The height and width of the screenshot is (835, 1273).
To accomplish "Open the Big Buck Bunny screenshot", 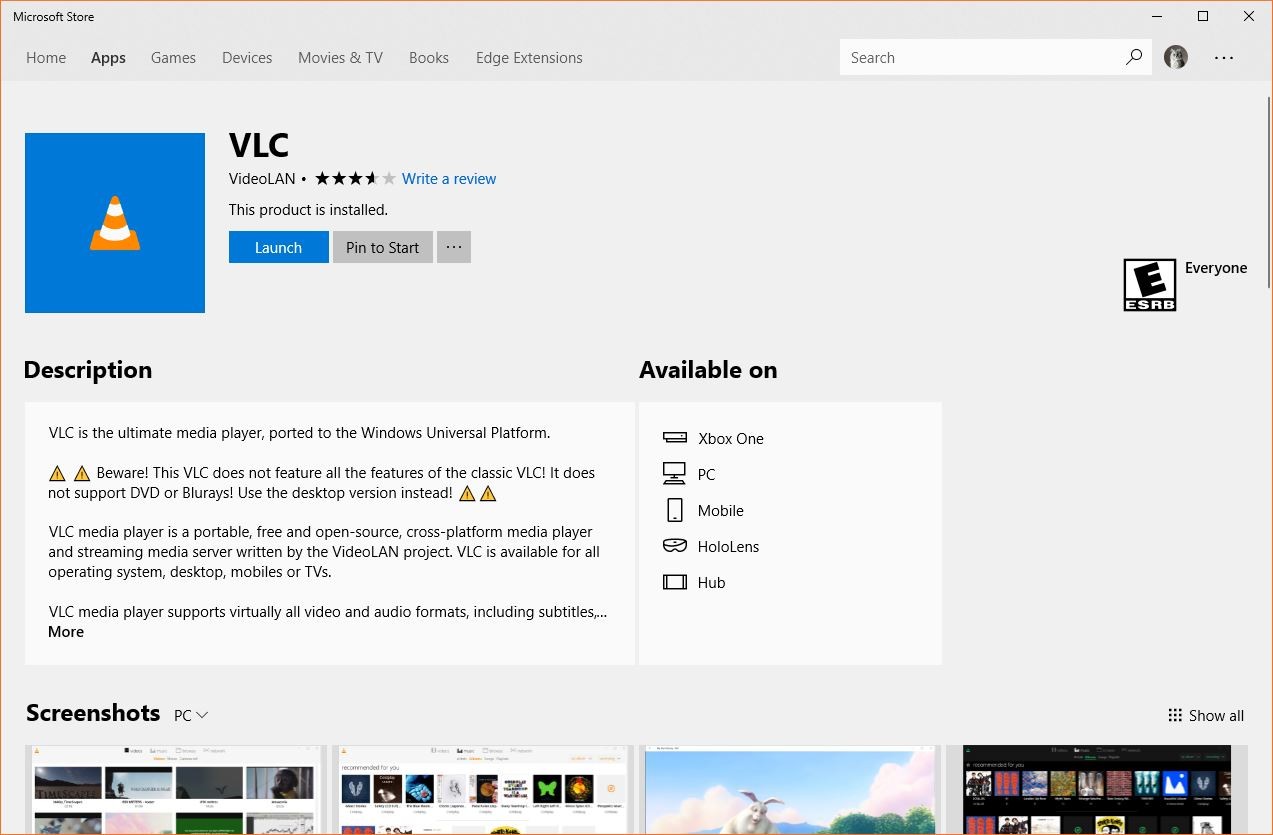I will (x=790, y=790).
